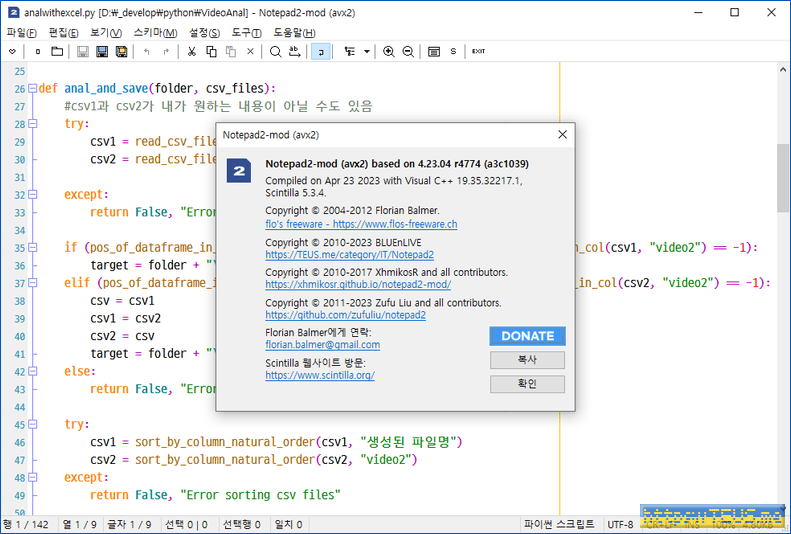Open the folding options dropdown arrow
The width and height of the screenshot is (791, 534).
pyautogui.click(x=367, y=51)
